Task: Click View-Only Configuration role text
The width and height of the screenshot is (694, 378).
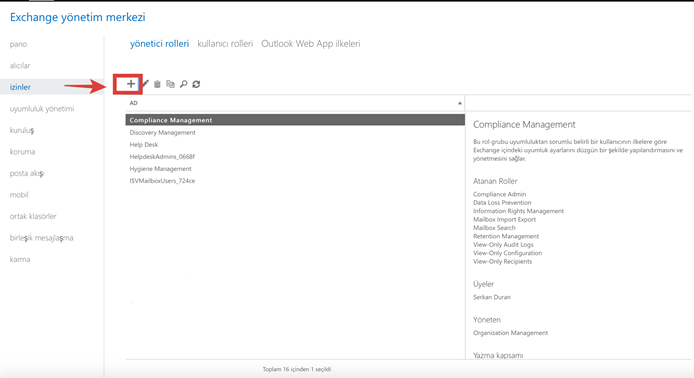Action: (507, 253)
